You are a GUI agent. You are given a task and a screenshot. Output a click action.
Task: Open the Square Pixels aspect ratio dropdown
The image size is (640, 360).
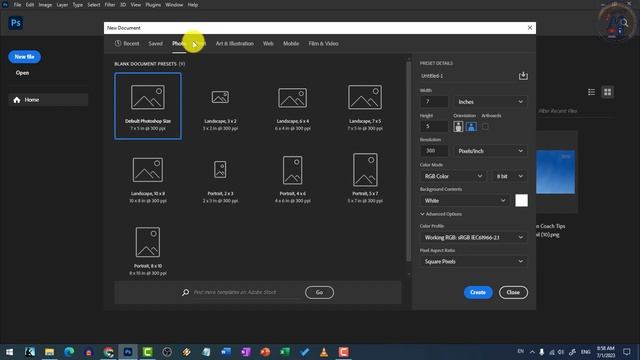click(x=473, y=261)
